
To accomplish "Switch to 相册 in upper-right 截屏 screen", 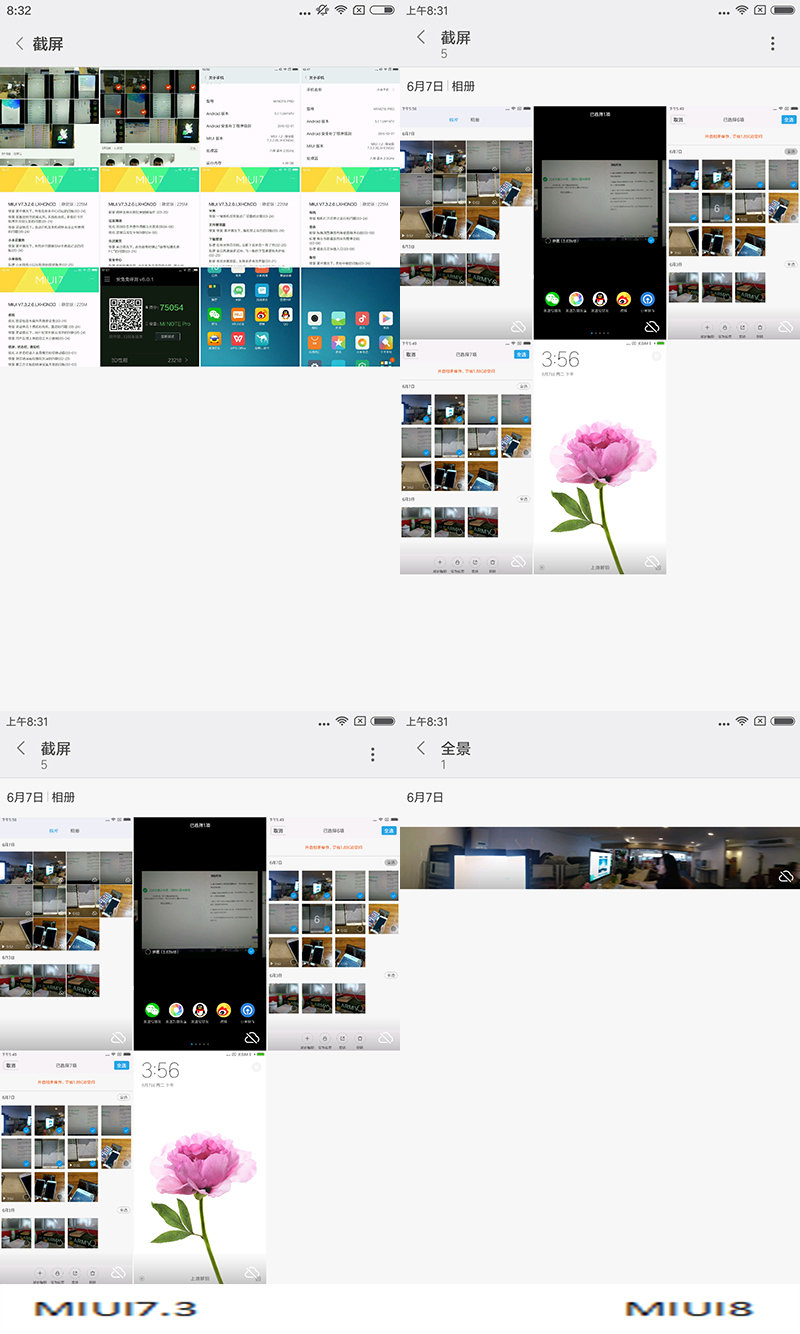I will [463, 87].
